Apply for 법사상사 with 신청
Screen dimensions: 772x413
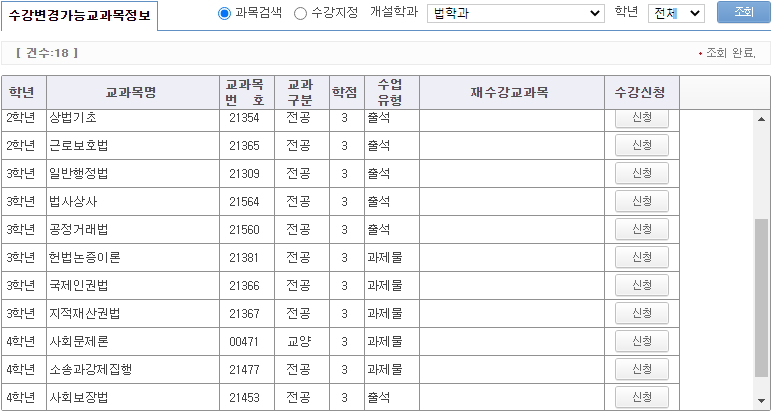coord(642,201)
